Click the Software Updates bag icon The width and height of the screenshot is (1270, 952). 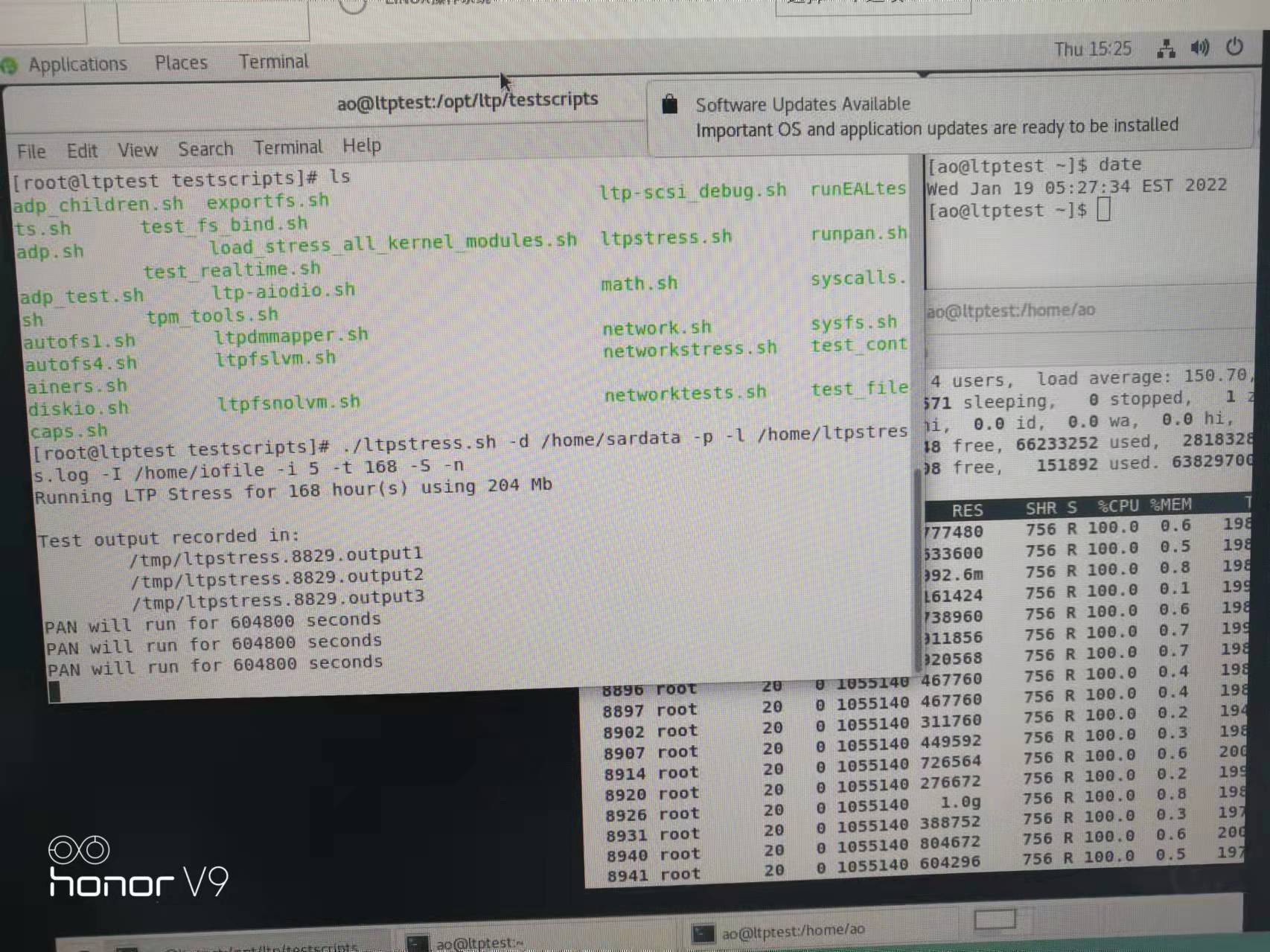tap(670, 104)
